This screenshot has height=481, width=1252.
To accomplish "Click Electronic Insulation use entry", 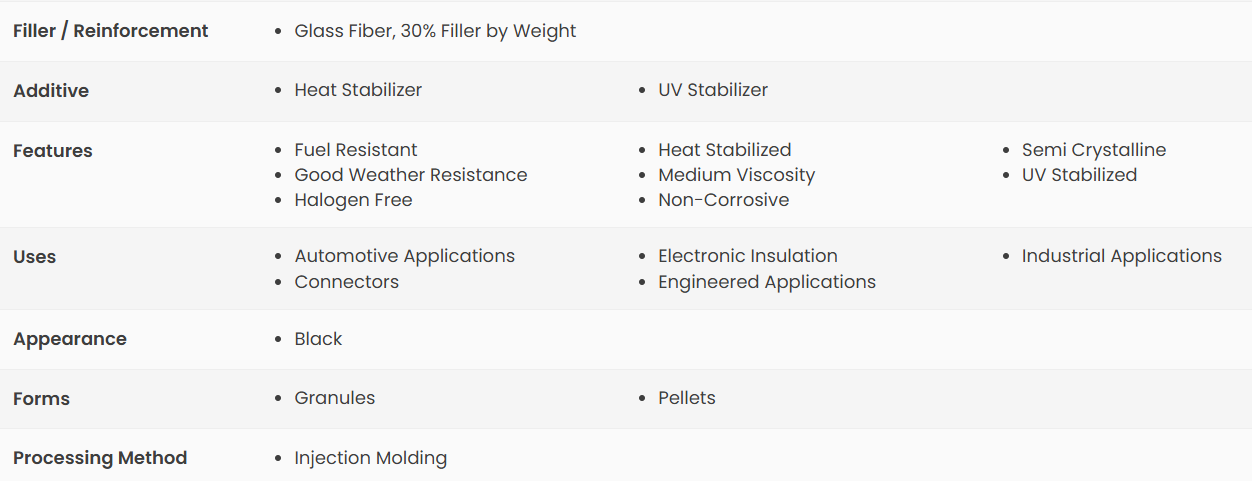I will [748, 256].
